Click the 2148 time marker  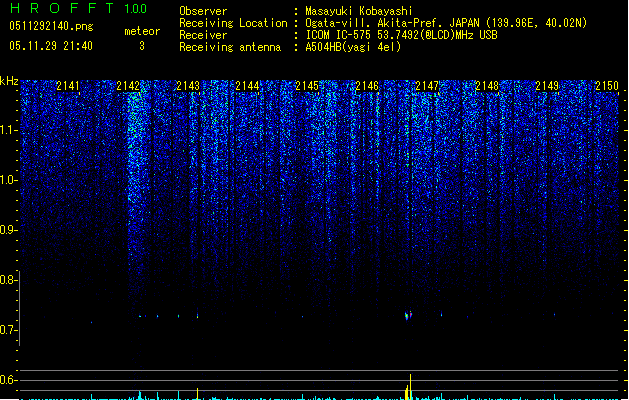487,86
